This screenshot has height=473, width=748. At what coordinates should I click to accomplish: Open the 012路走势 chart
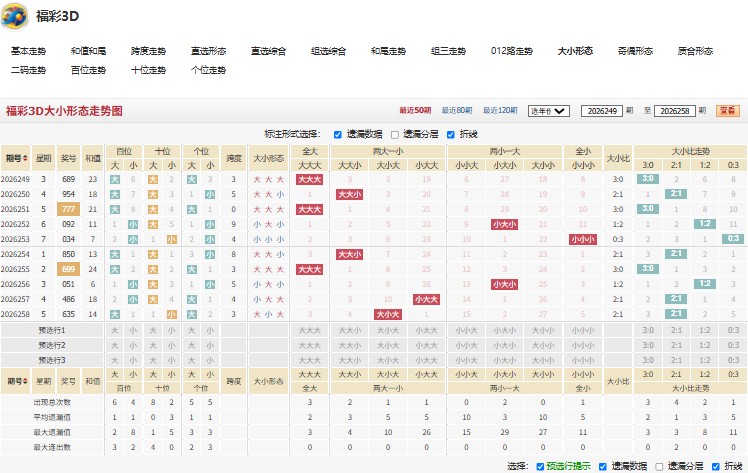click(512, 51)
